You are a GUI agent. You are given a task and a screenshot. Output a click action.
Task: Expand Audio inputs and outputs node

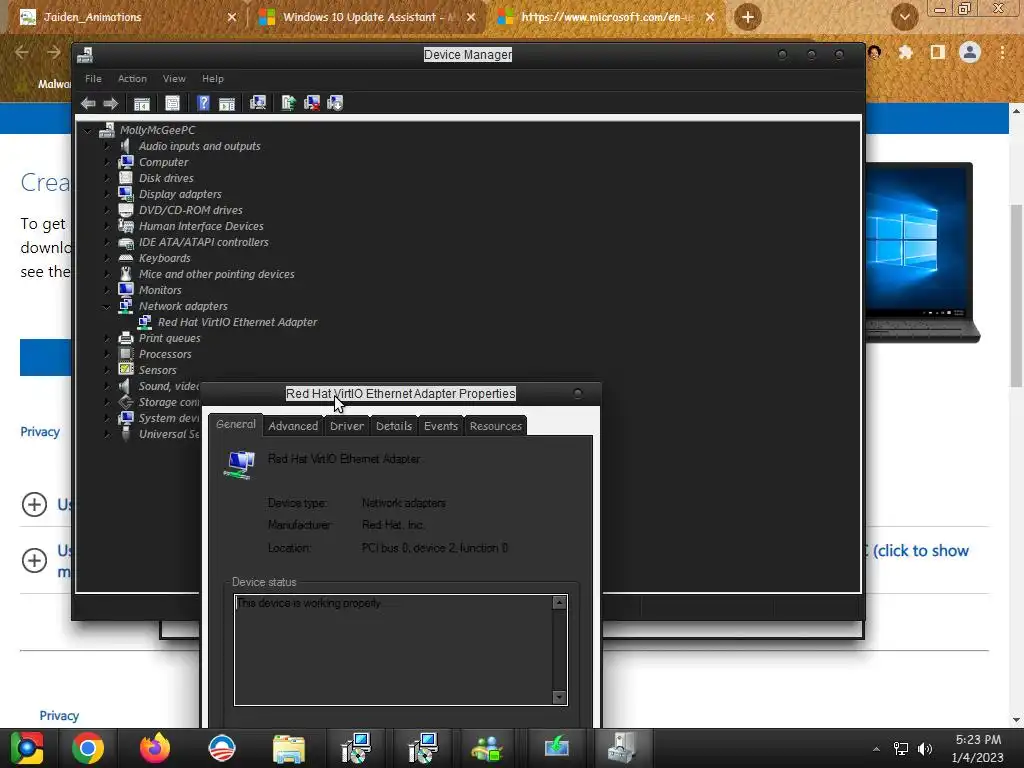pos(107,146)
